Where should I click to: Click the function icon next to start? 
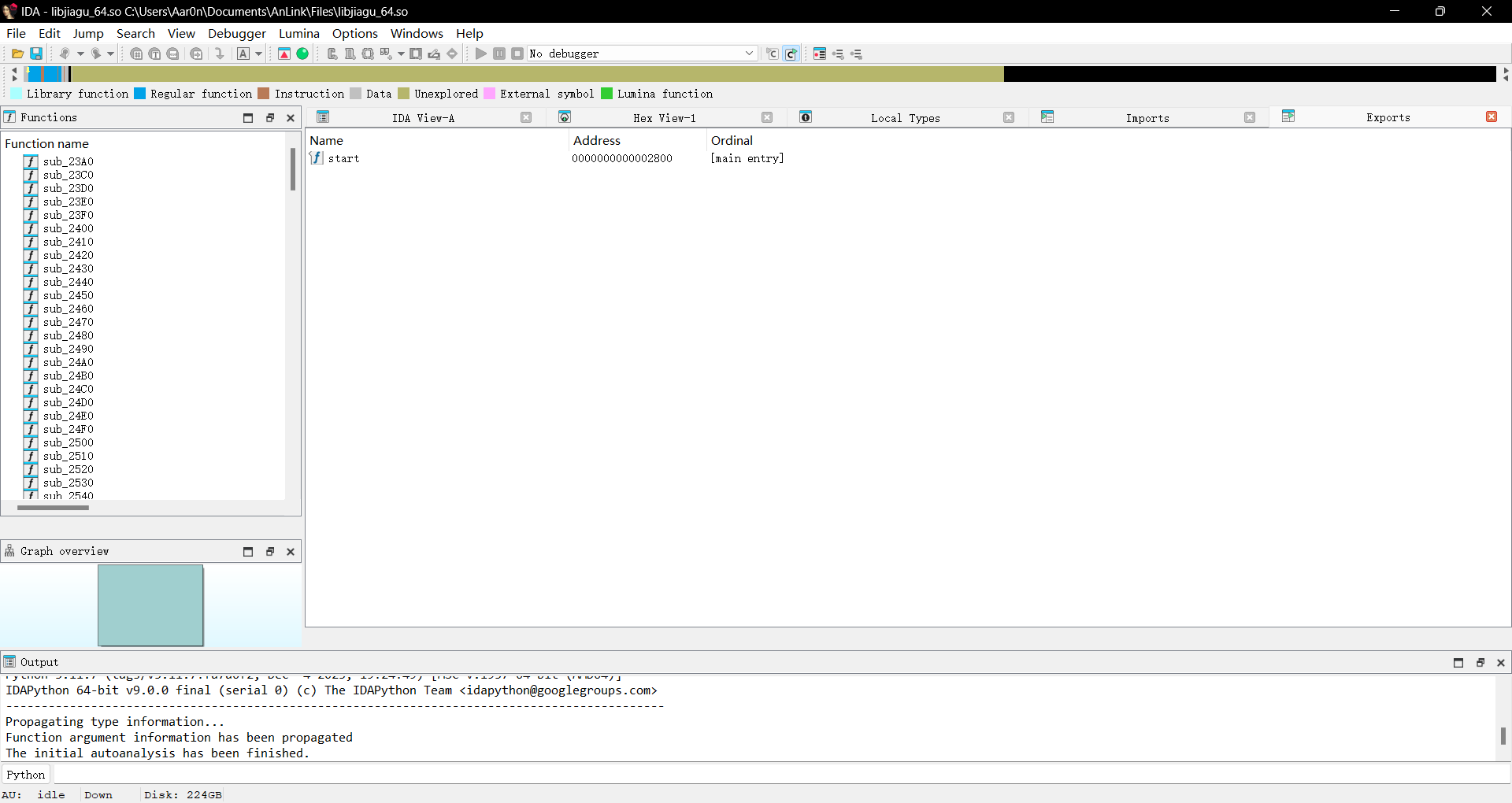tap(317, 158)
